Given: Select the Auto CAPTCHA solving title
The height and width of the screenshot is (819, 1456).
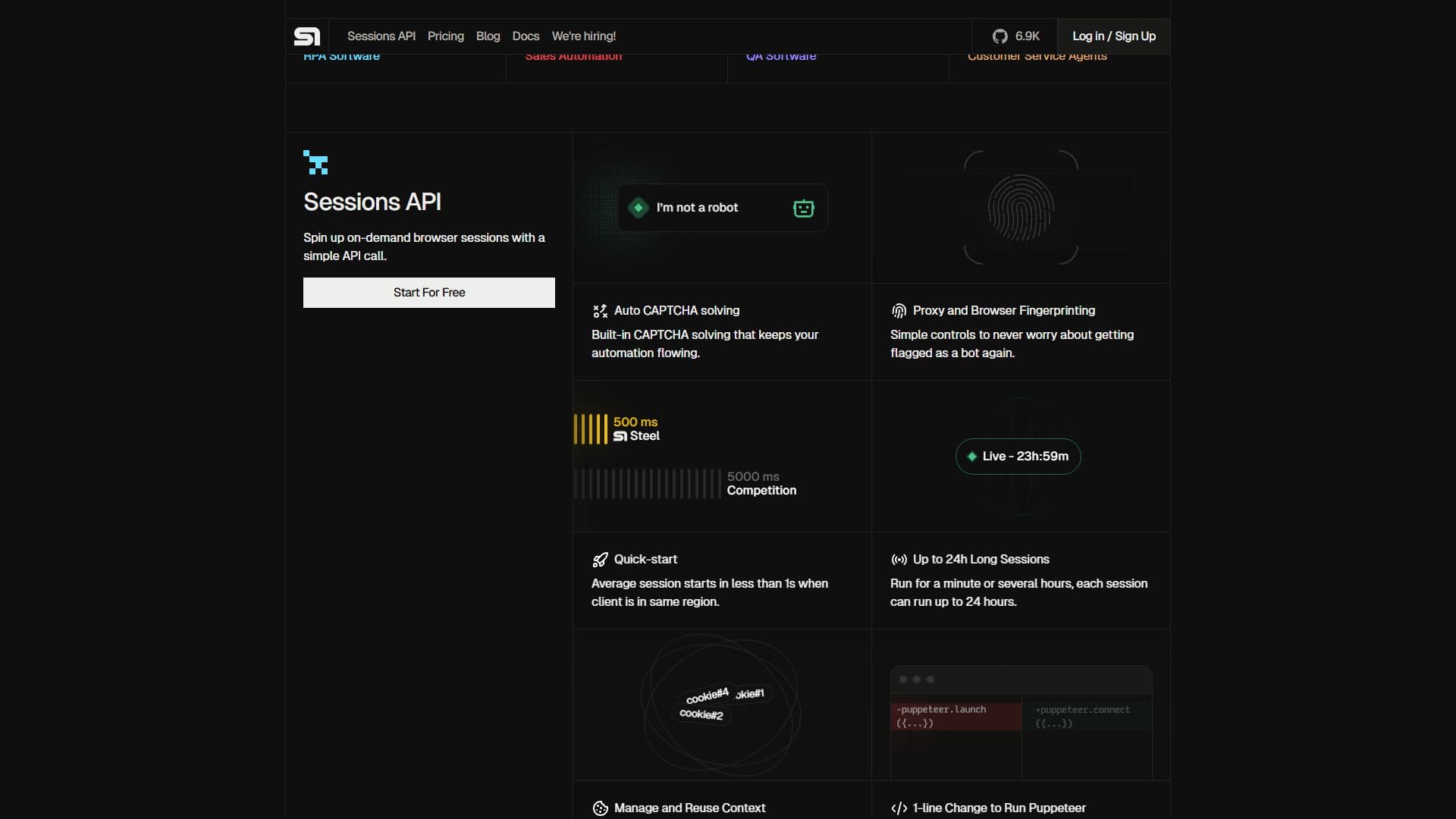Looking at the screenshot, I should [677, 311].
